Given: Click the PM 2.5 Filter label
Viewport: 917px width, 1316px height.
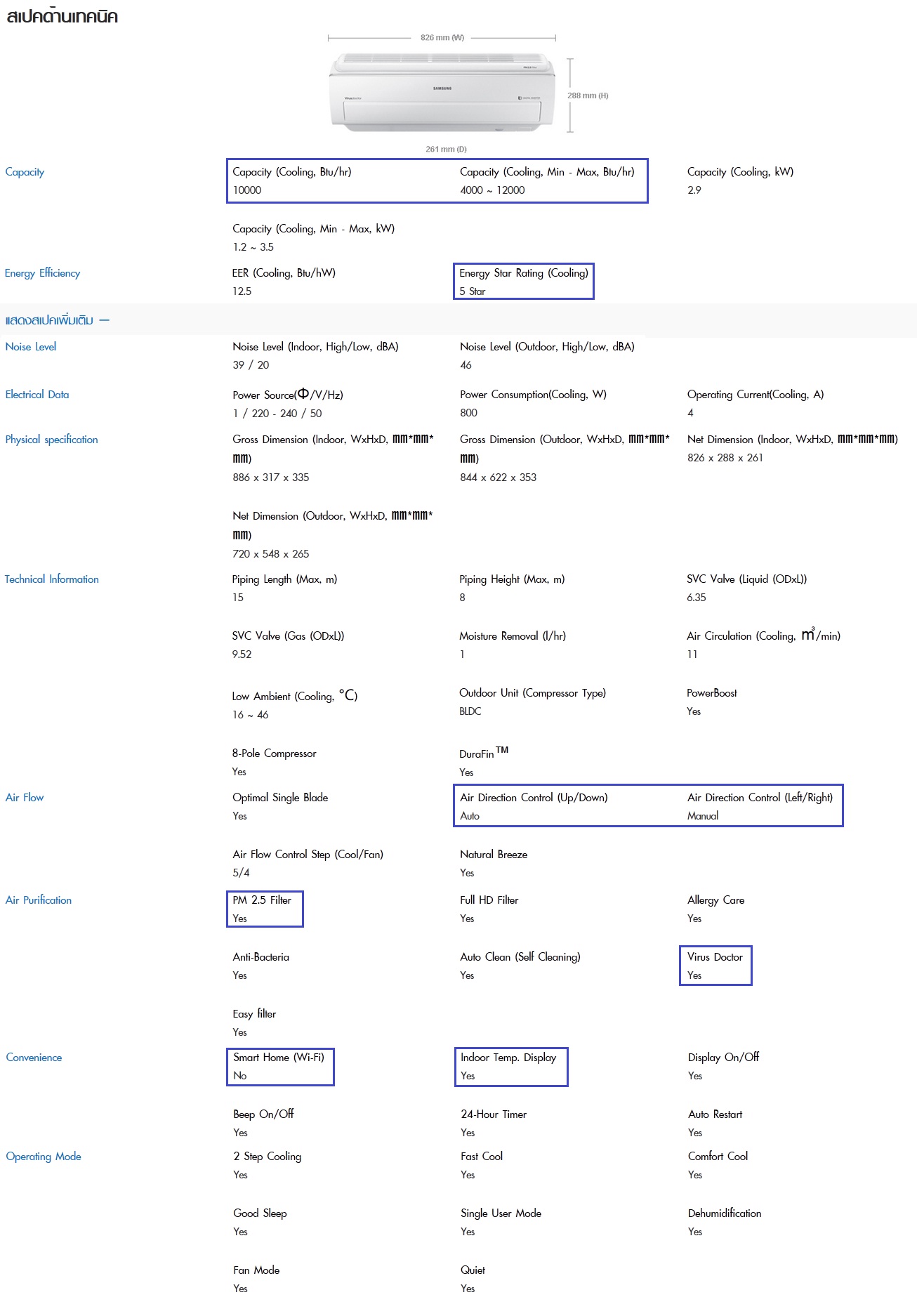Looking at the screenshot, I should click(x=262, y=900).
